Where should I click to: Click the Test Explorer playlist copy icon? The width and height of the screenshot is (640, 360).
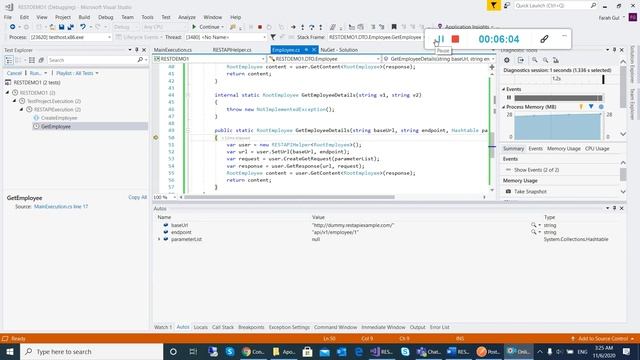[x=41, y=60]
